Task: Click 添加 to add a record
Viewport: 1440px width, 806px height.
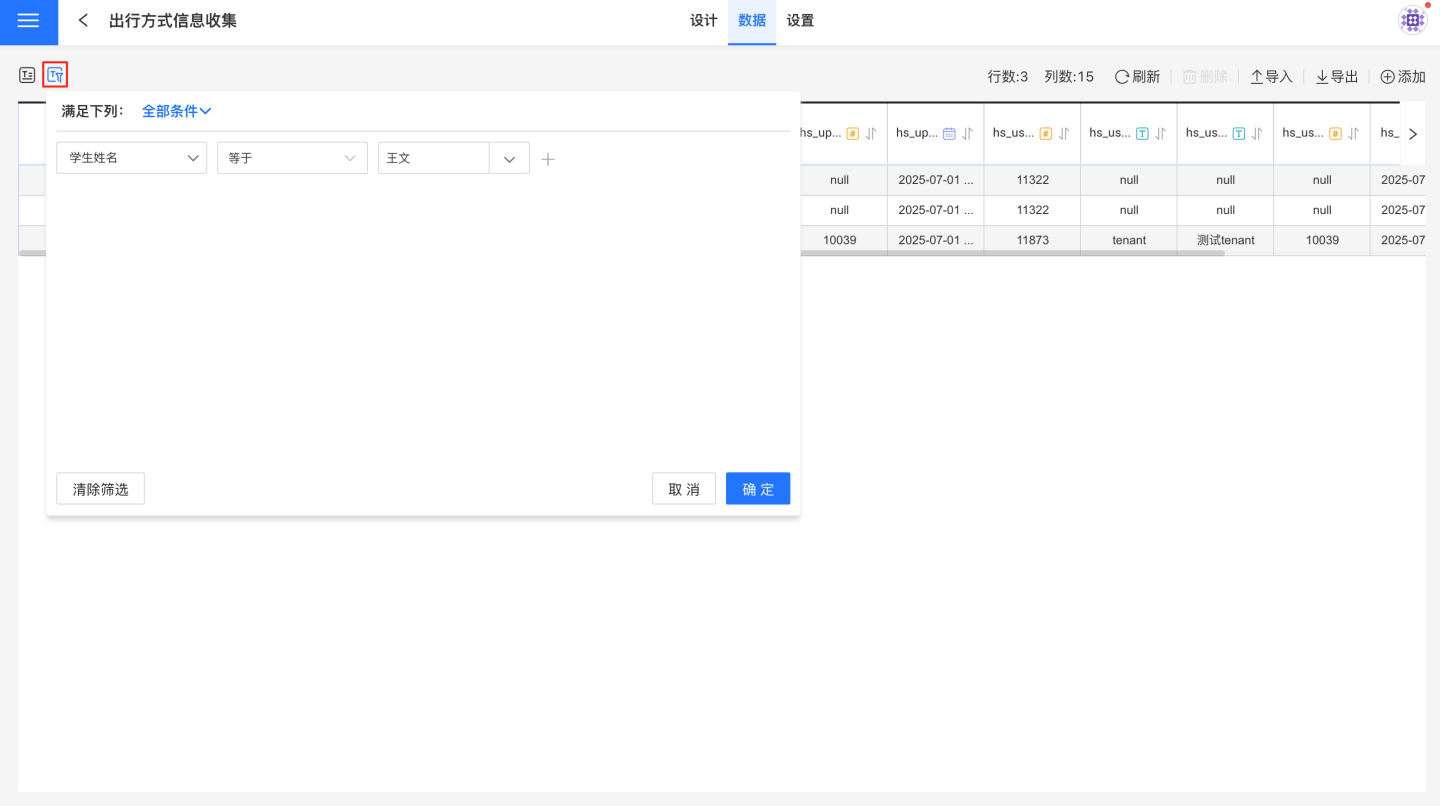Action: (1402, 77)
